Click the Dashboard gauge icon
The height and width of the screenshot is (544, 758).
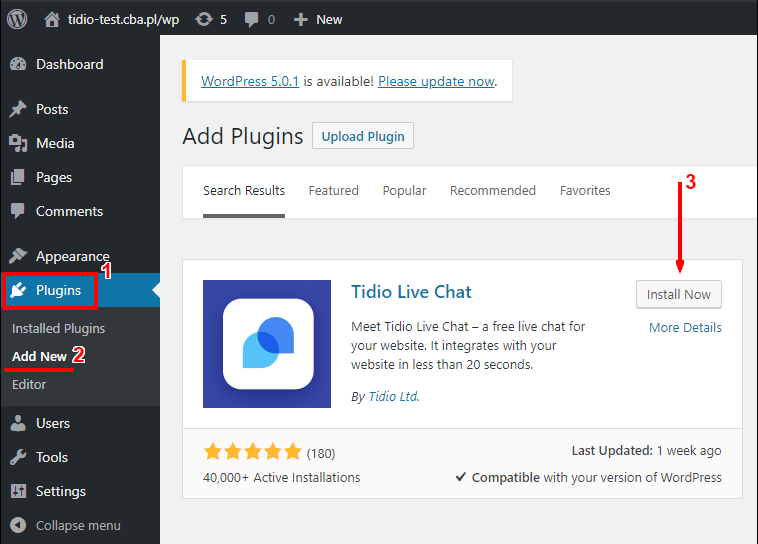[x=18, y=64]
